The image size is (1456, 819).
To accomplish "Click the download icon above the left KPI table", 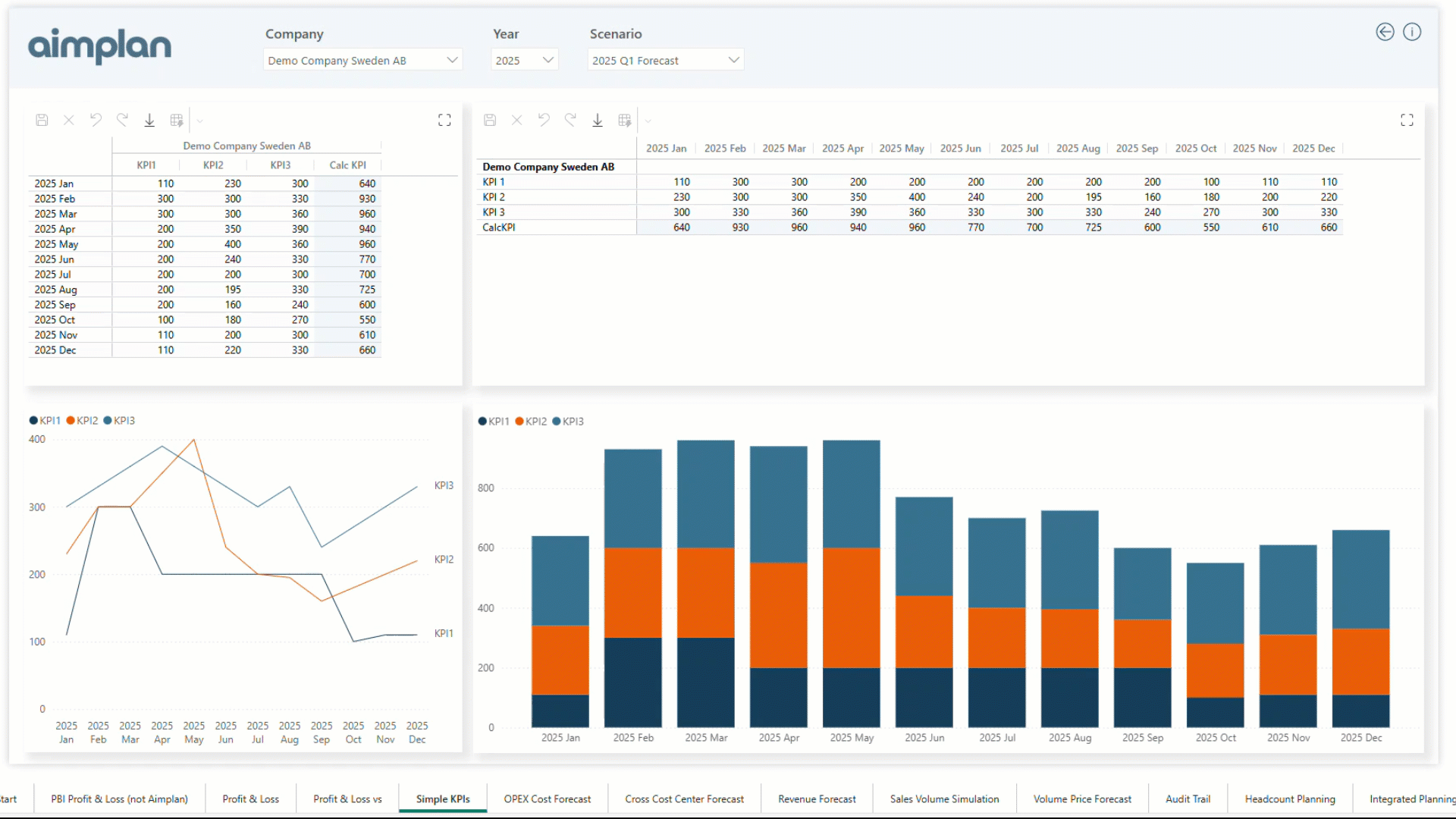I will [149, 120].
